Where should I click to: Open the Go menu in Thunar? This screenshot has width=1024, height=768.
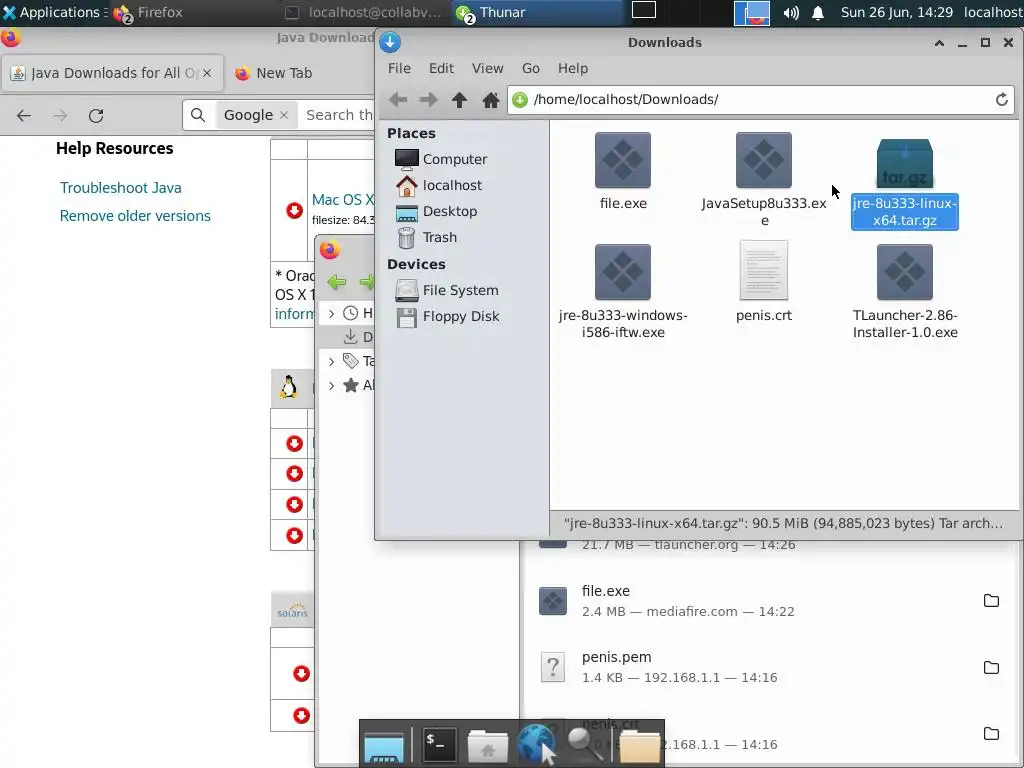pos(530,68)
